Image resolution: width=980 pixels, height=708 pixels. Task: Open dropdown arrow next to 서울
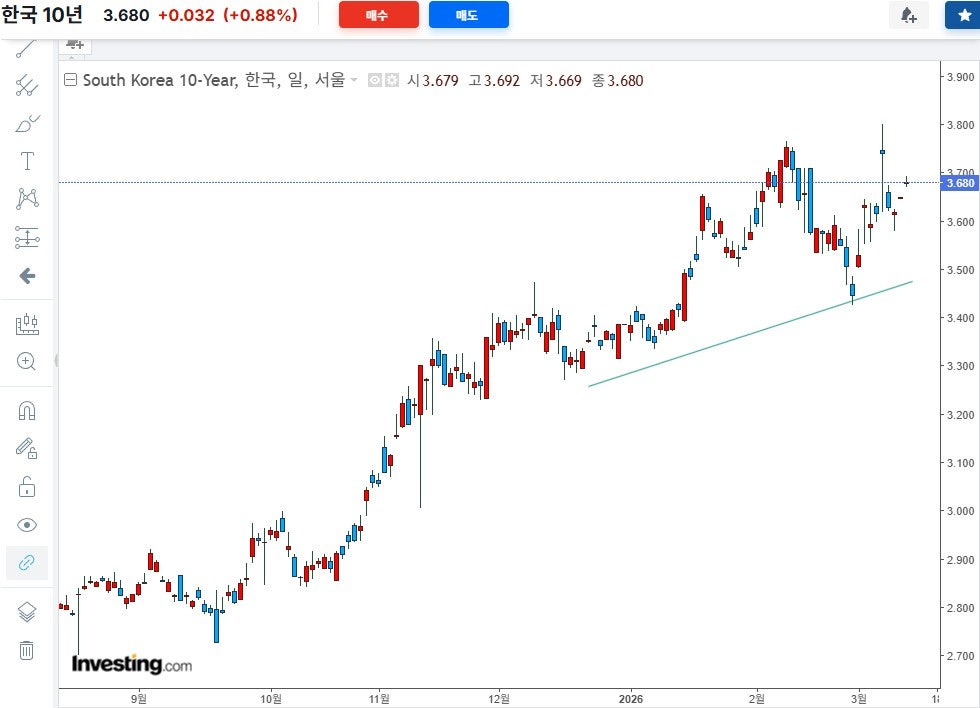[354, 80]
